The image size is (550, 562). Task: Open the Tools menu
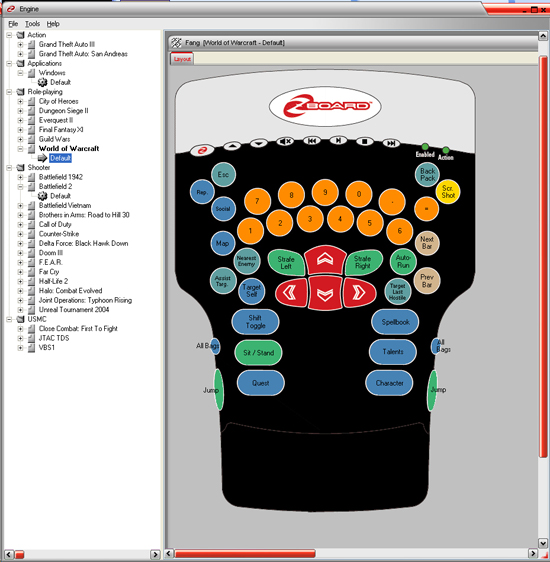pos(32,24)
